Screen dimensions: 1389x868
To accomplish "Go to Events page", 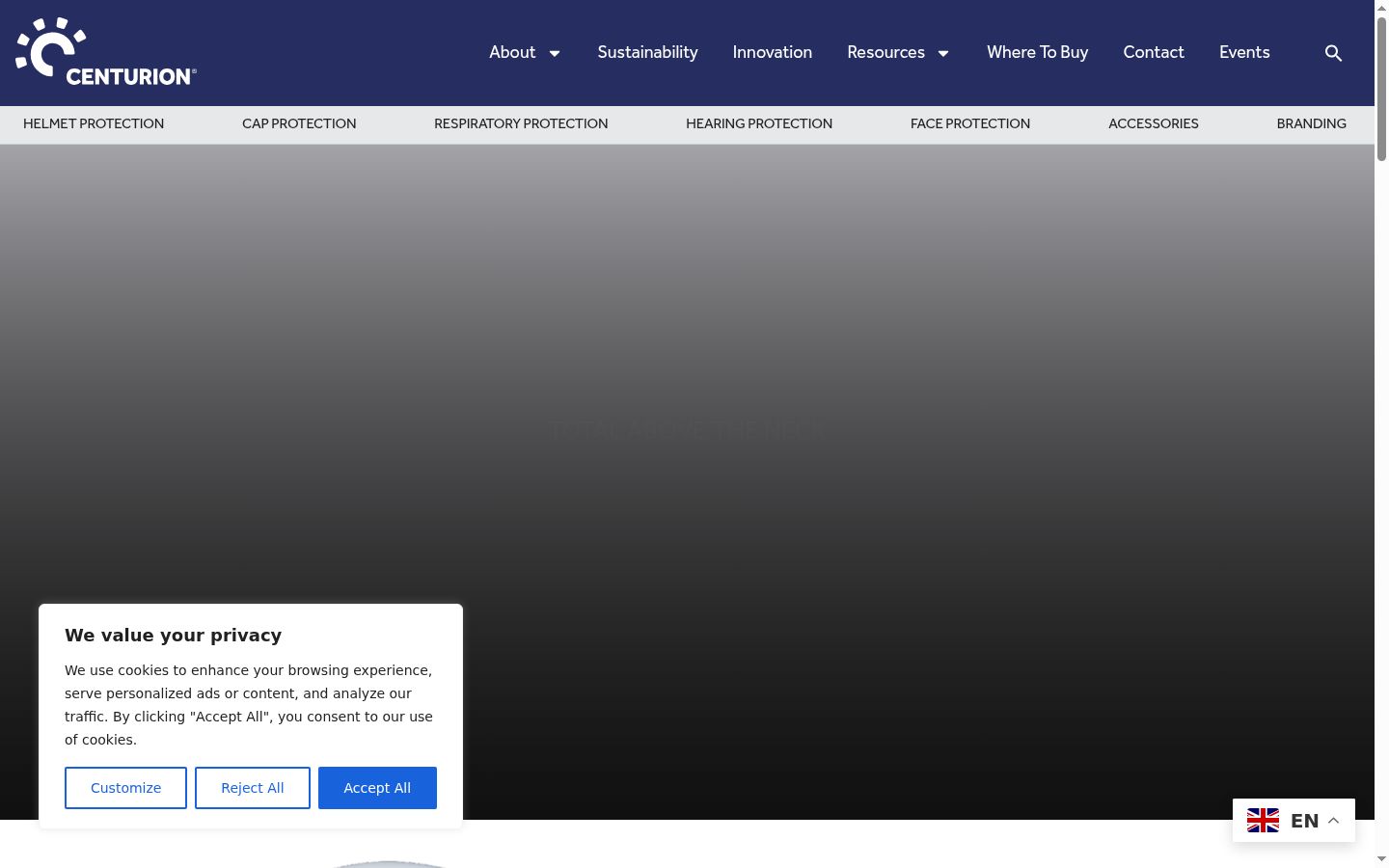I will [x=1244, y=52].
